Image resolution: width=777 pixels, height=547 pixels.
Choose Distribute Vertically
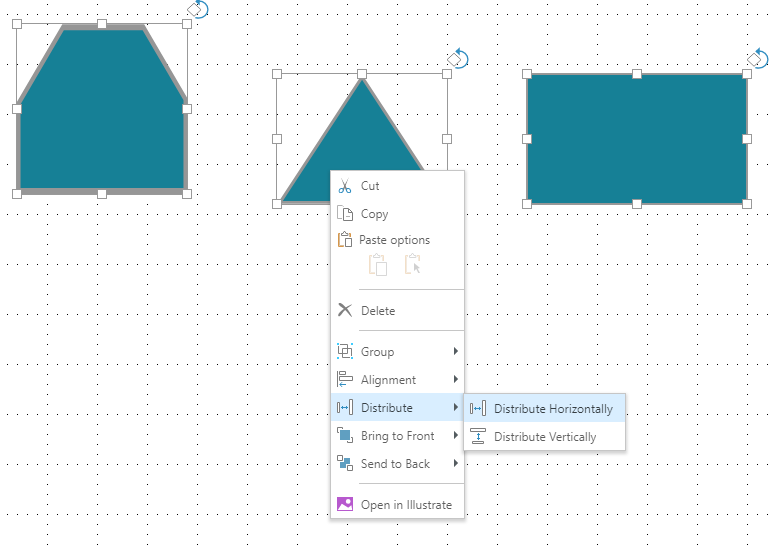point(544,437)
